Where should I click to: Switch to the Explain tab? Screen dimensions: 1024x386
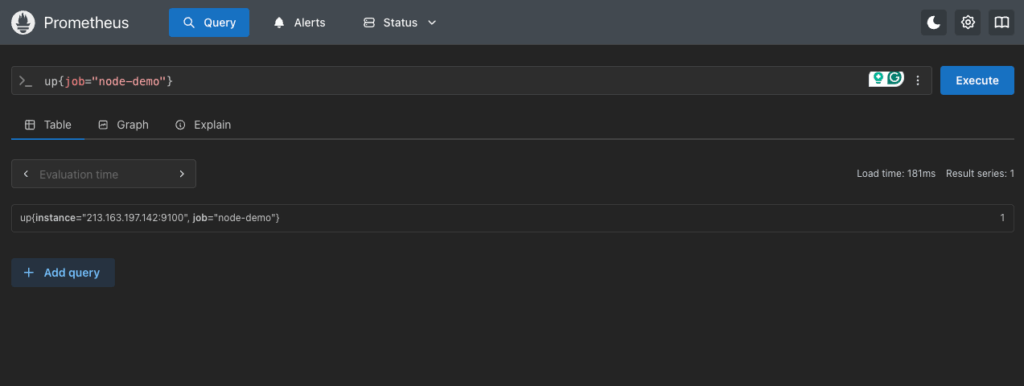203,125
